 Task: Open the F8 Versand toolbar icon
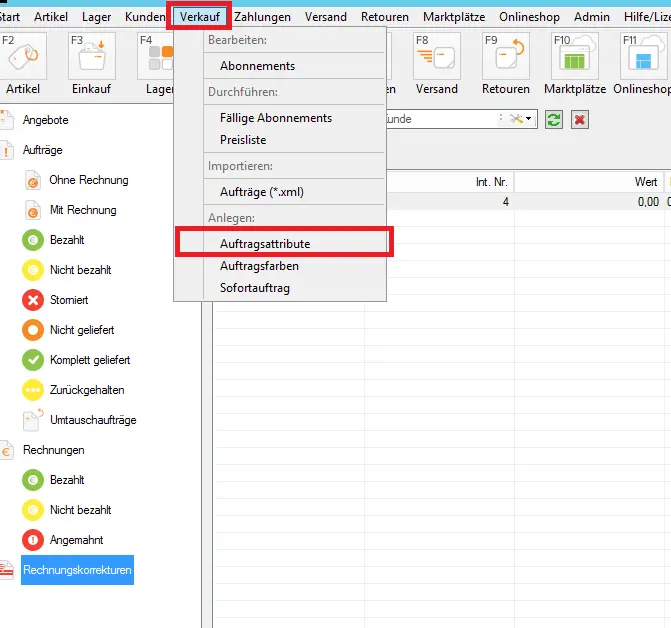(437, 56)
